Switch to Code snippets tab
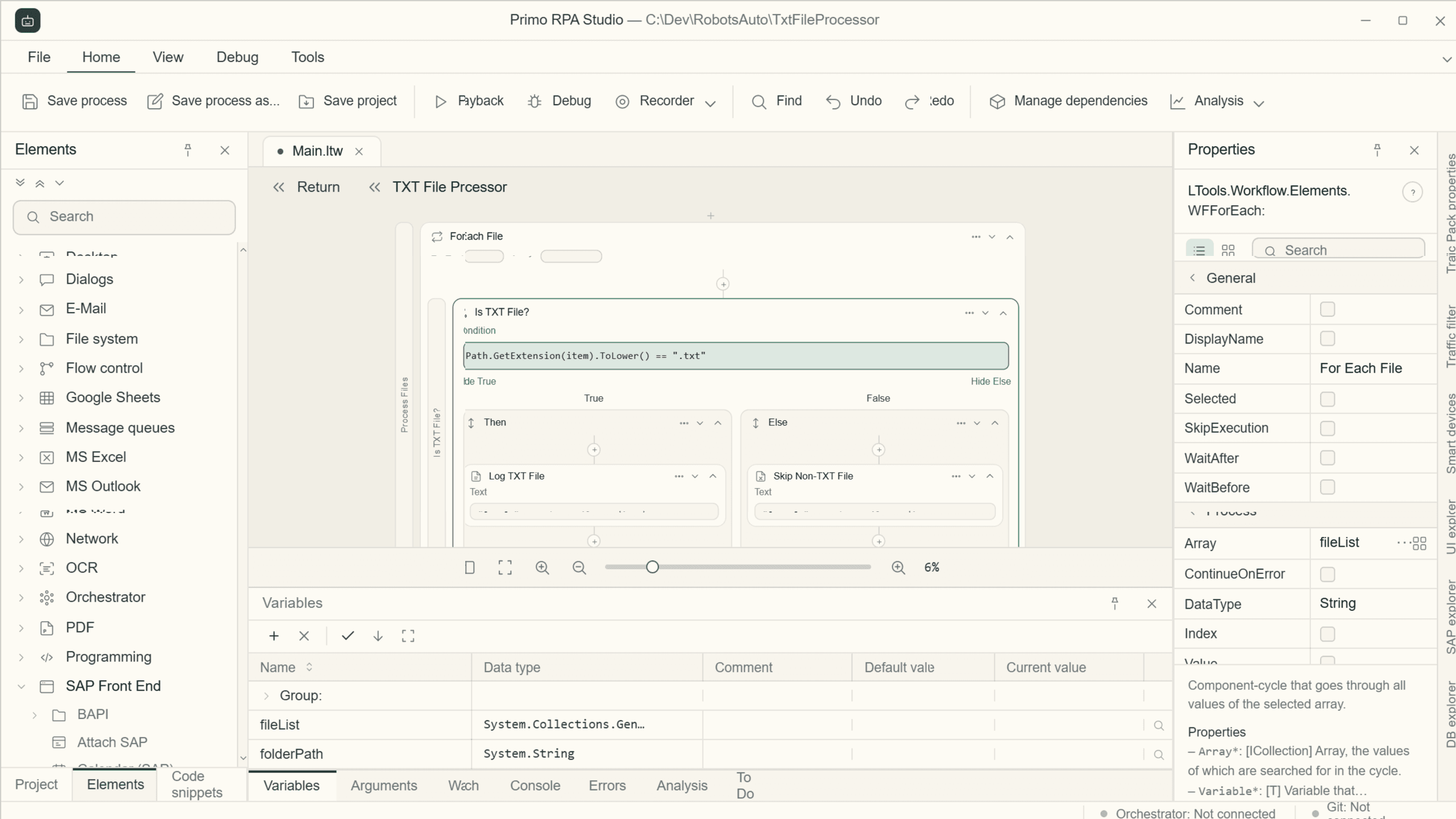Image resolution: width=1456 pixels, height=819 pixels. 197,784
